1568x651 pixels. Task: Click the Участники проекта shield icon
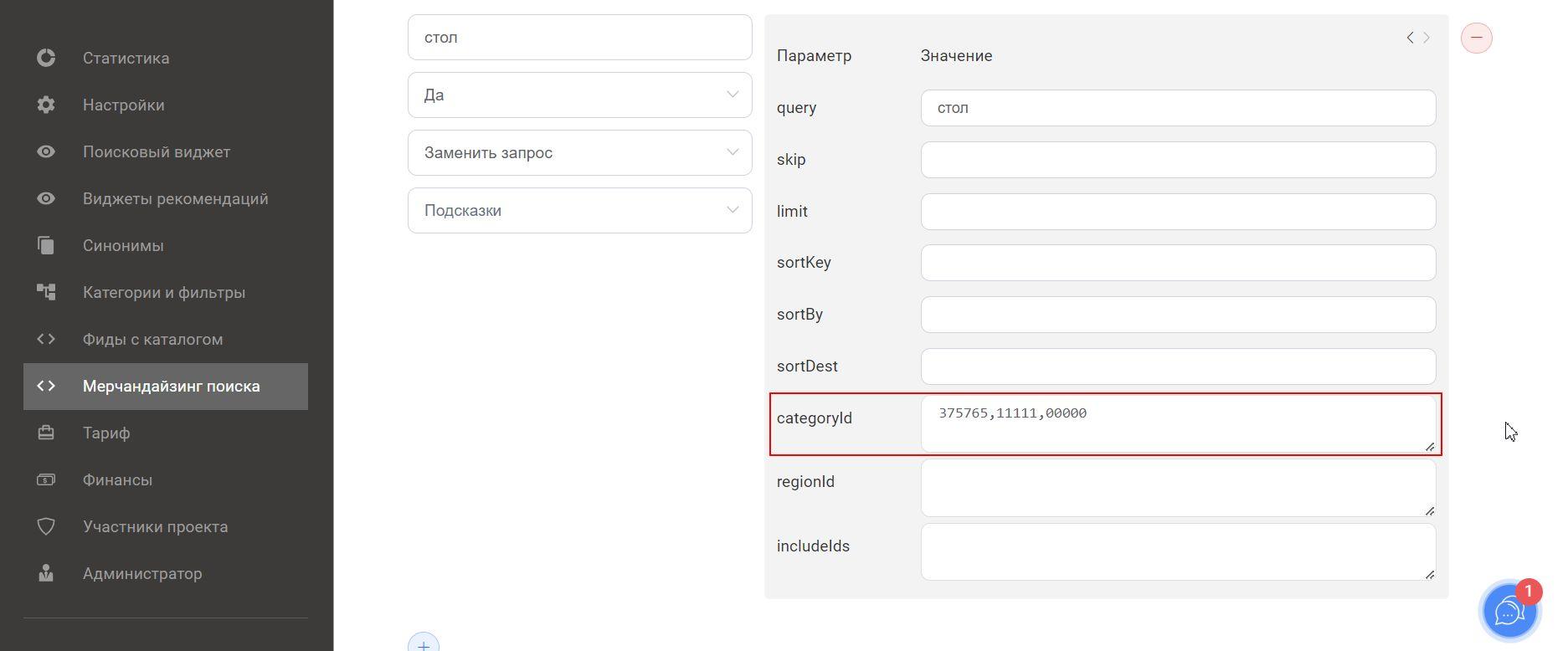coord(46,526)
